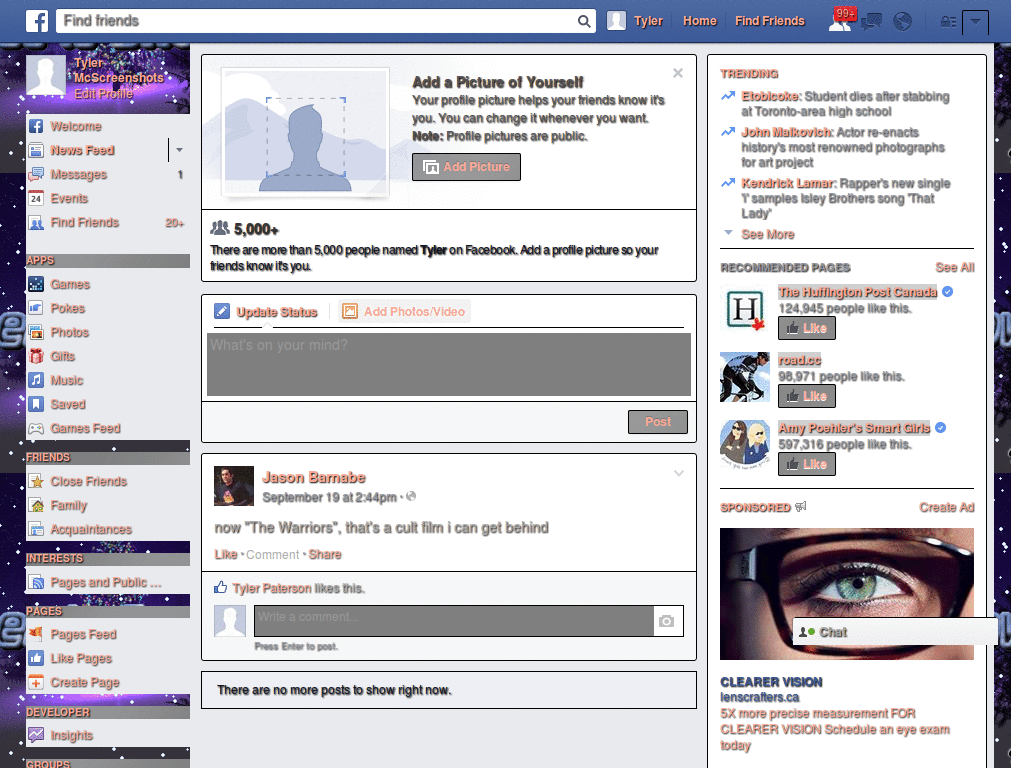The image size is (1024, 768).
Task: Go to Find Friends in the top menu
Action: [x=770, y=20]
